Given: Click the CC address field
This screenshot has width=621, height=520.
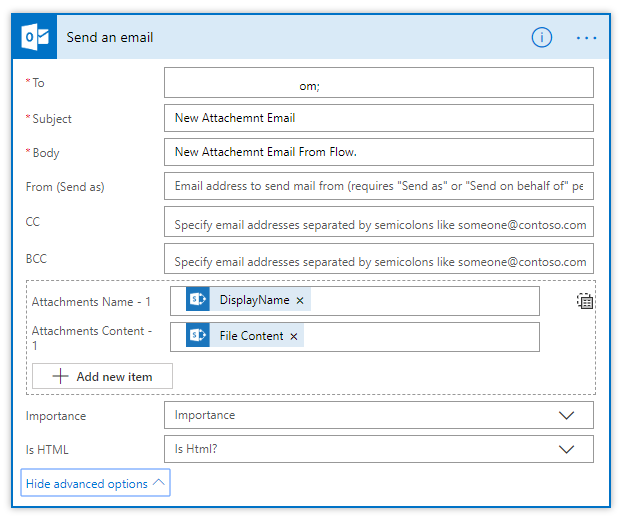Looking at the screenshot, I should pos(379,221).
